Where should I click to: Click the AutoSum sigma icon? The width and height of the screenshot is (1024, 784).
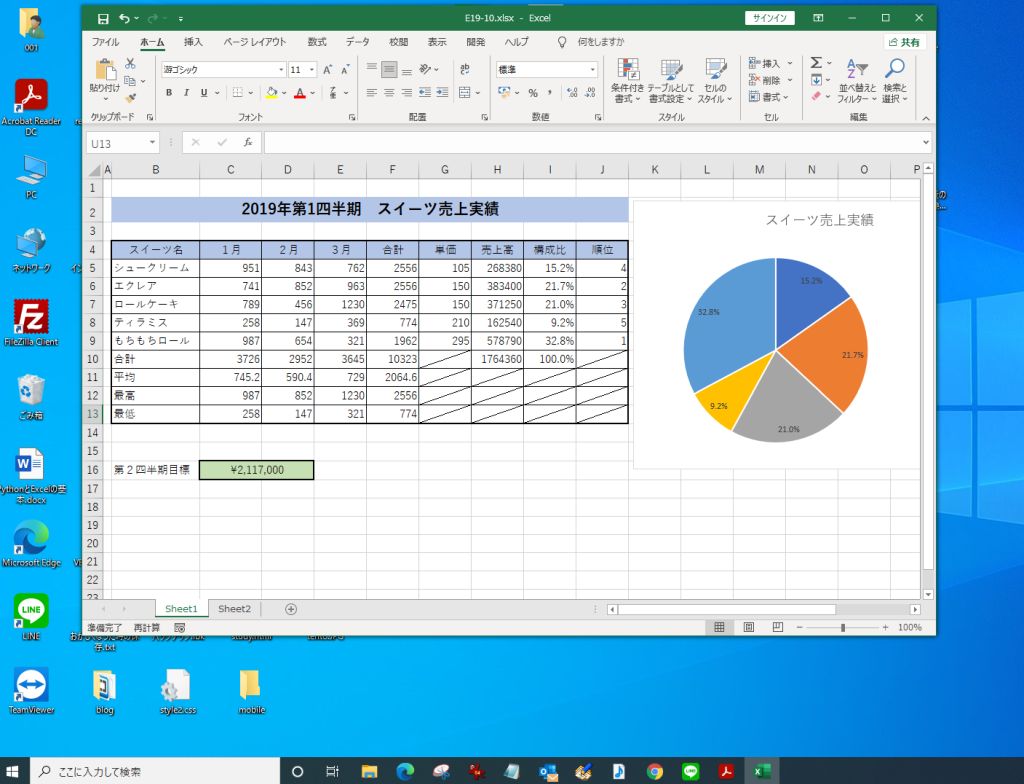816,63
